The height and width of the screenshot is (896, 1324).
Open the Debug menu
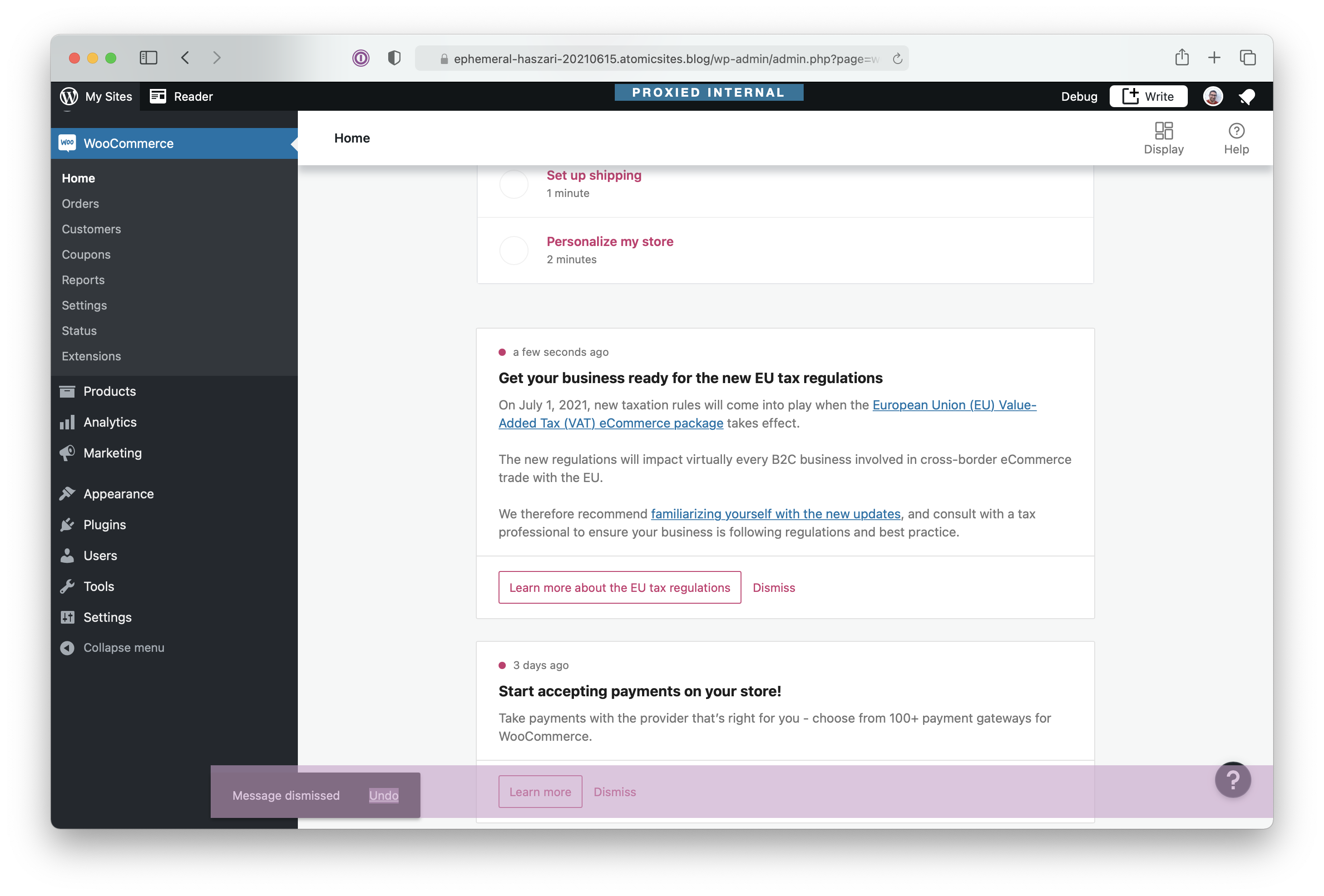(x=1078, y=96)
